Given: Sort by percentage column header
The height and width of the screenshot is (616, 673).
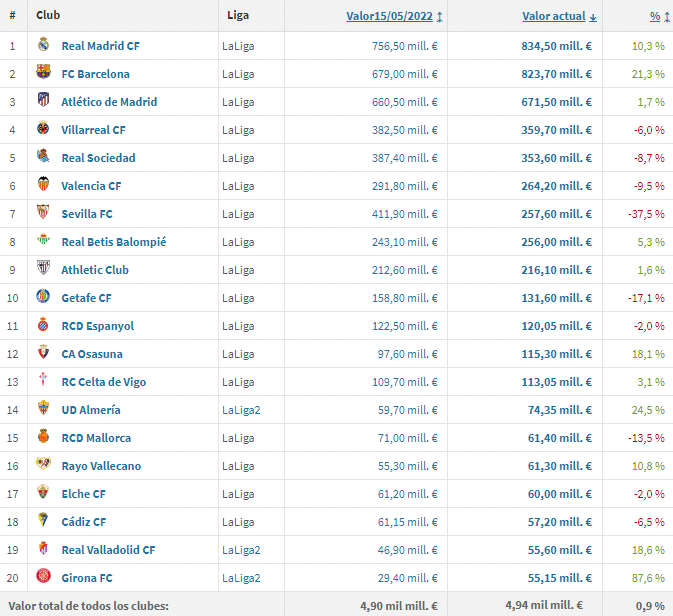Looking at the screenshot, I should click(655, 16).
